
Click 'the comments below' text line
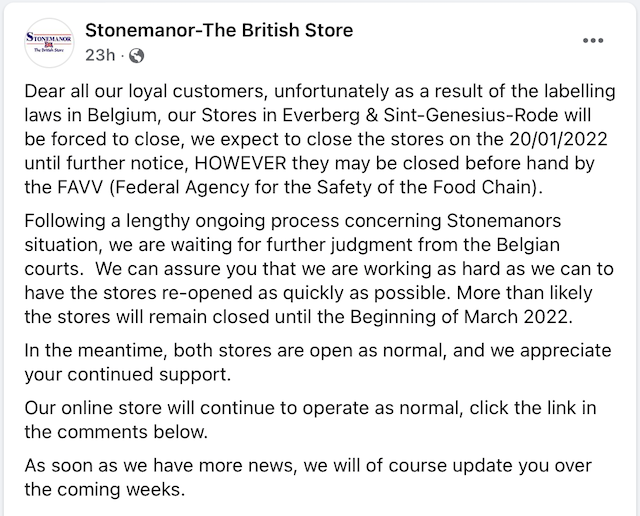tap(116, 432)
